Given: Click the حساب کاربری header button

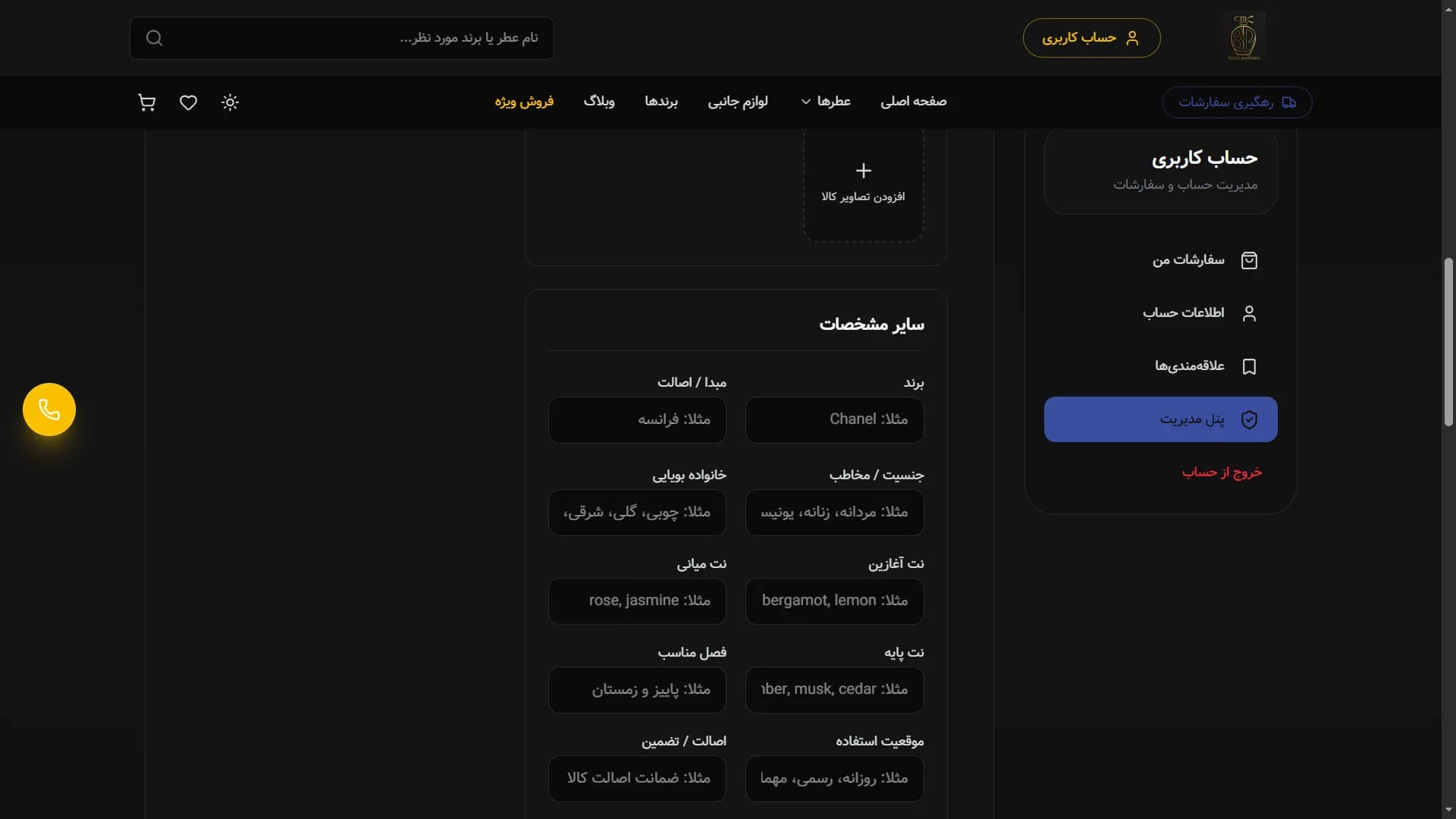Looking at the screenshot, I should click(1091, 38).
